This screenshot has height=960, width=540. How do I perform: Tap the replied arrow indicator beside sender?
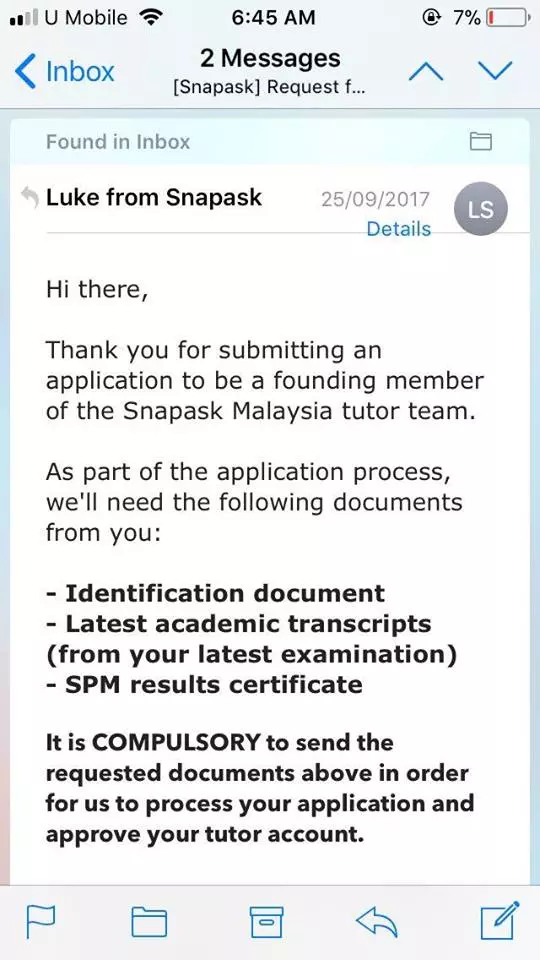click(29, 197)
